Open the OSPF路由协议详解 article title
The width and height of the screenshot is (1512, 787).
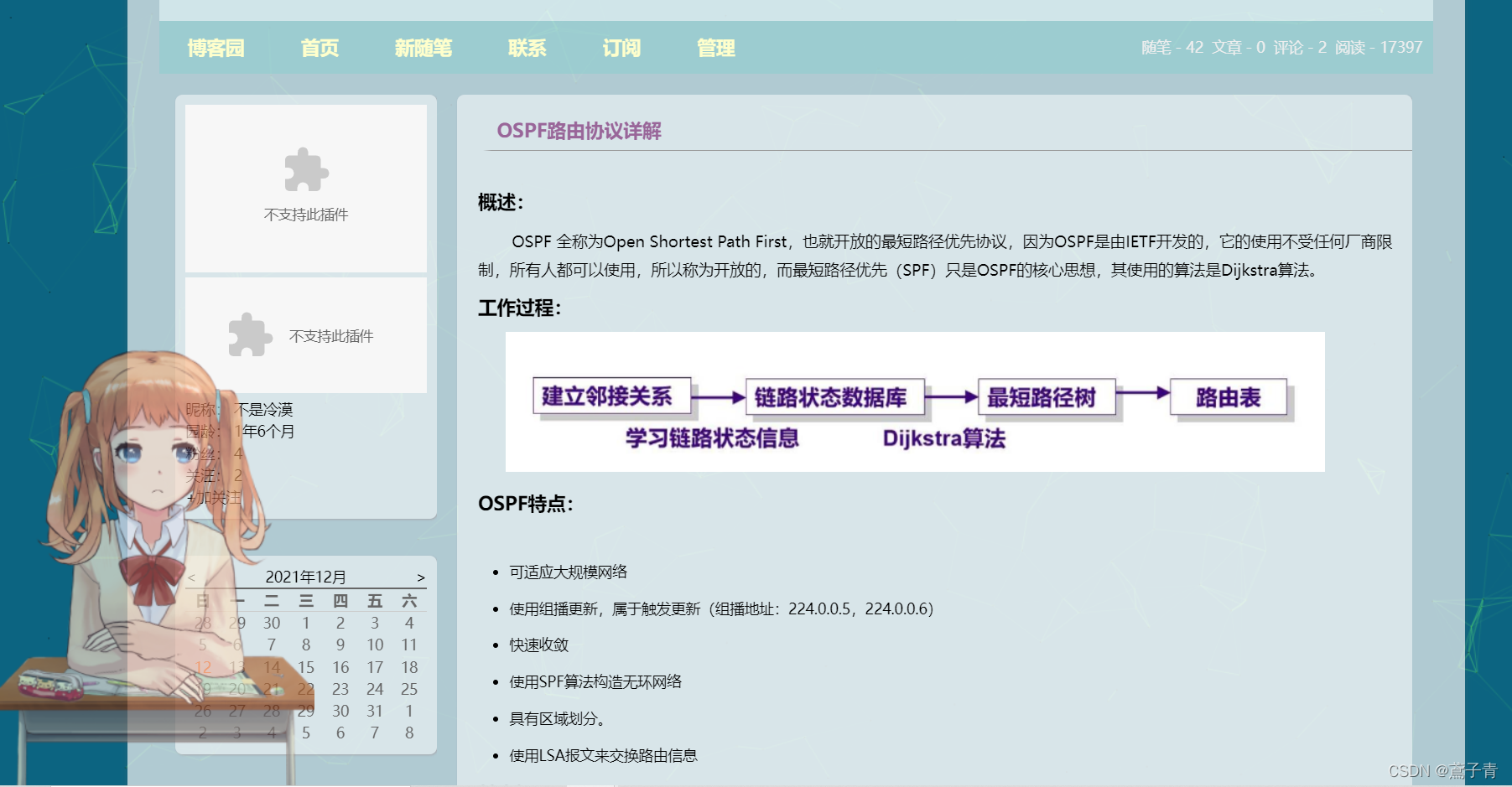tap(579, 131)
